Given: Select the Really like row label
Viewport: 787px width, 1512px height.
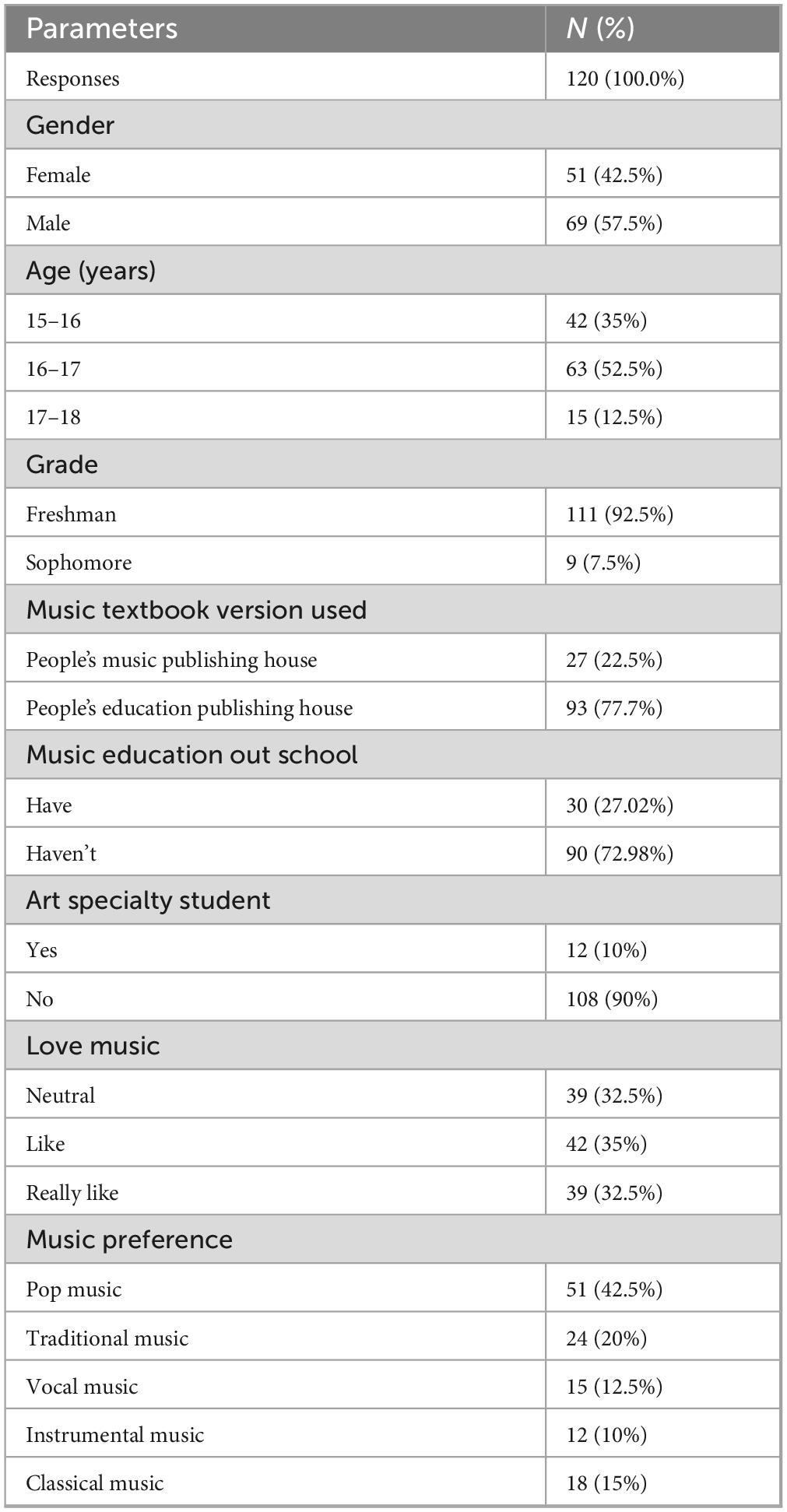Looking at the screenshot, I should pos(72,1193).
